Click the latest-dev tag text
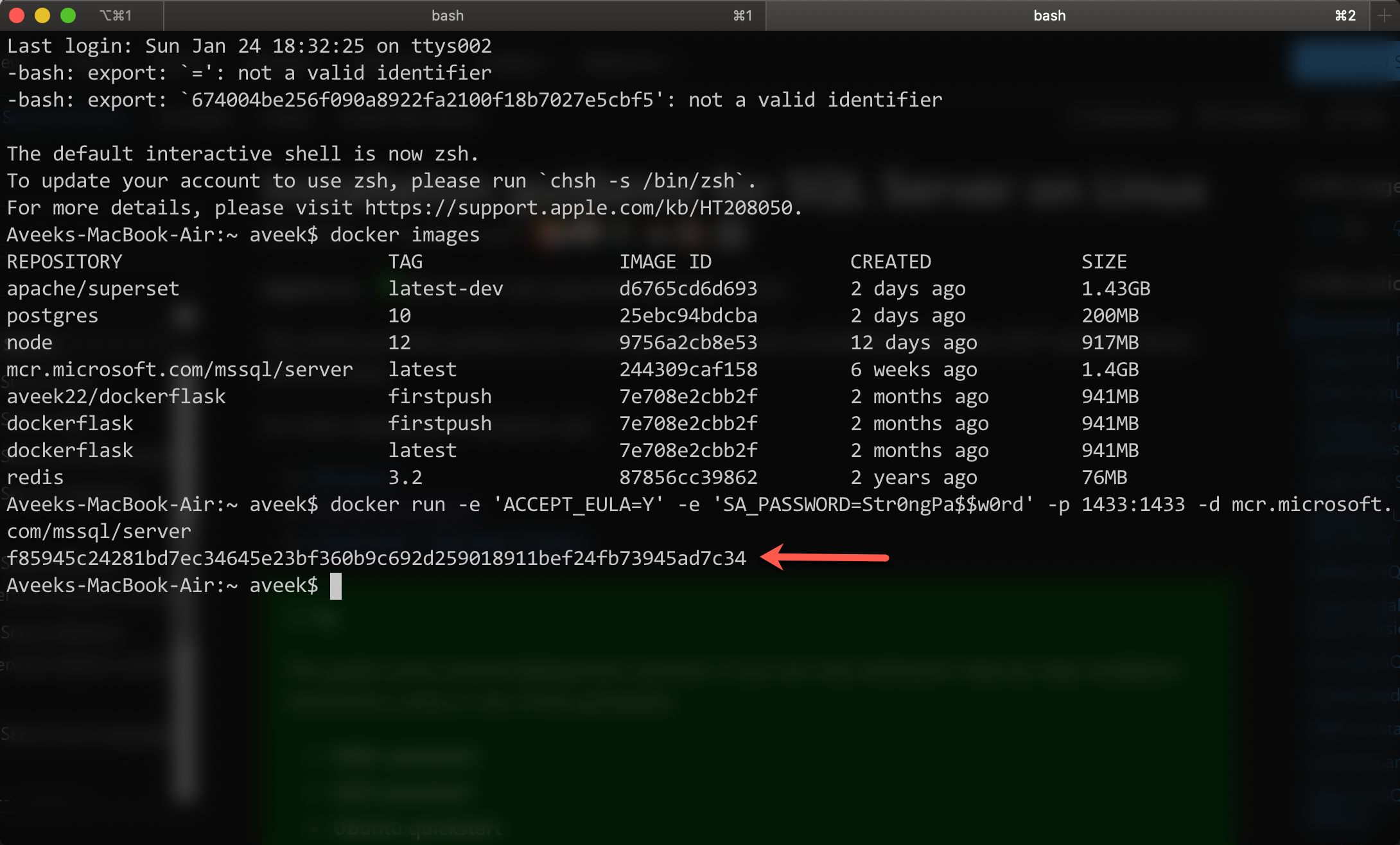This screenshot has width=1400, height=845. tap(445, 289)
